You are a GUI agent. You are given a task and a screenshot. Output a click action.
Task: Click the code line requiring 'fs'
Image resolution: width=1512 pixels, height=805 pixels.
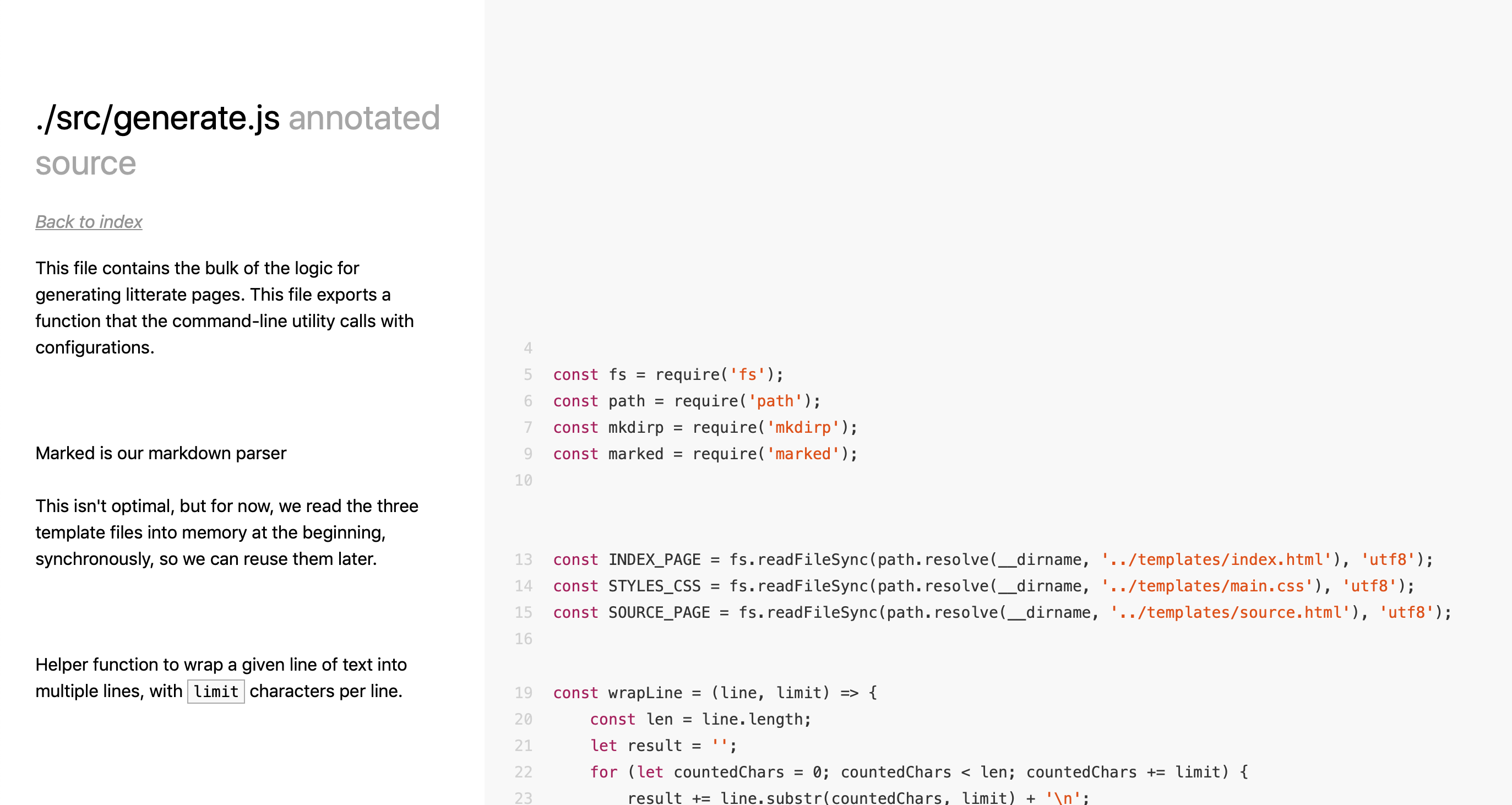pyautogui.click(x=668, y=374)
